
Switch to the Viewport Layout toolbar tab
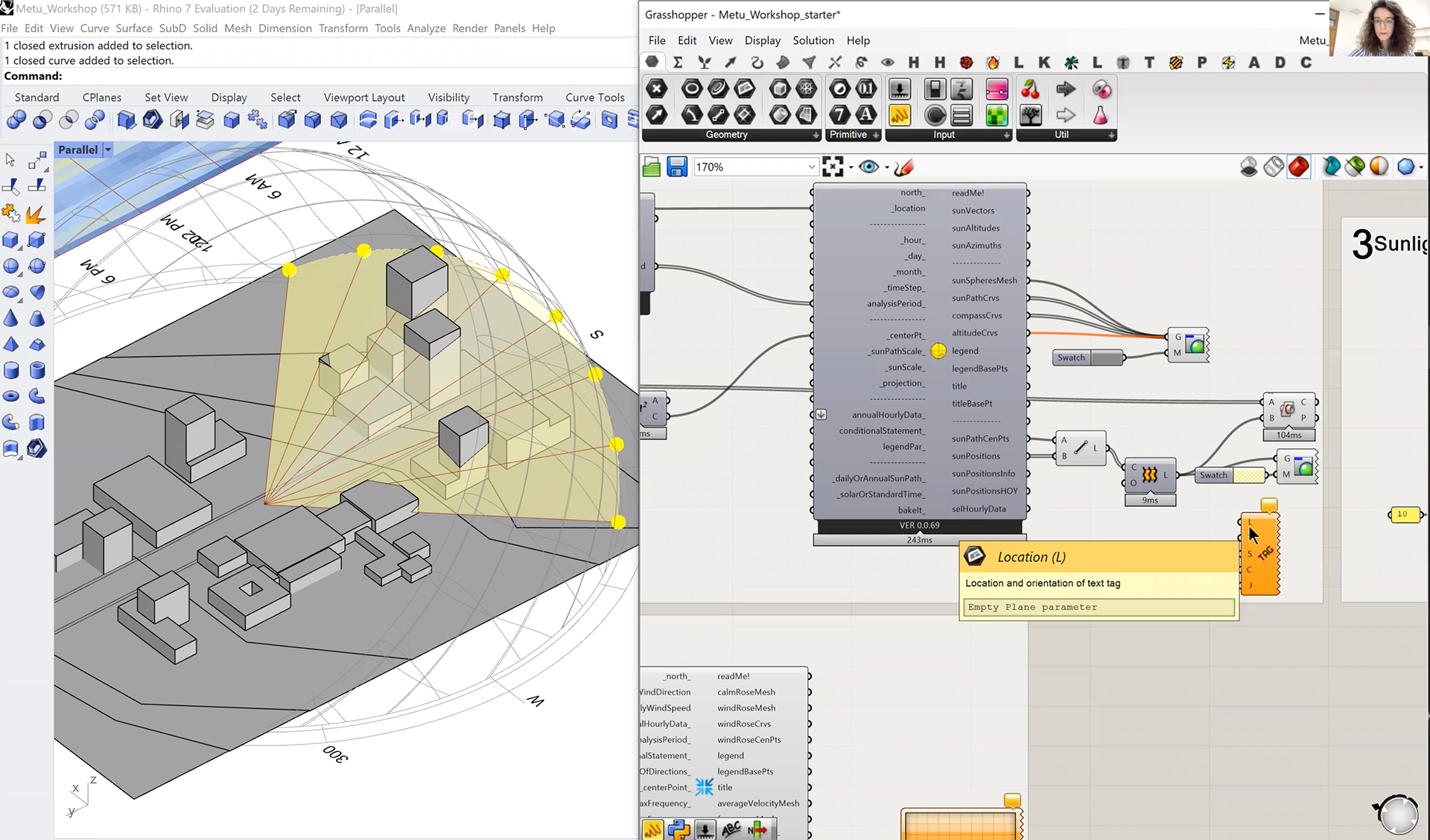(x=364, y=98)
